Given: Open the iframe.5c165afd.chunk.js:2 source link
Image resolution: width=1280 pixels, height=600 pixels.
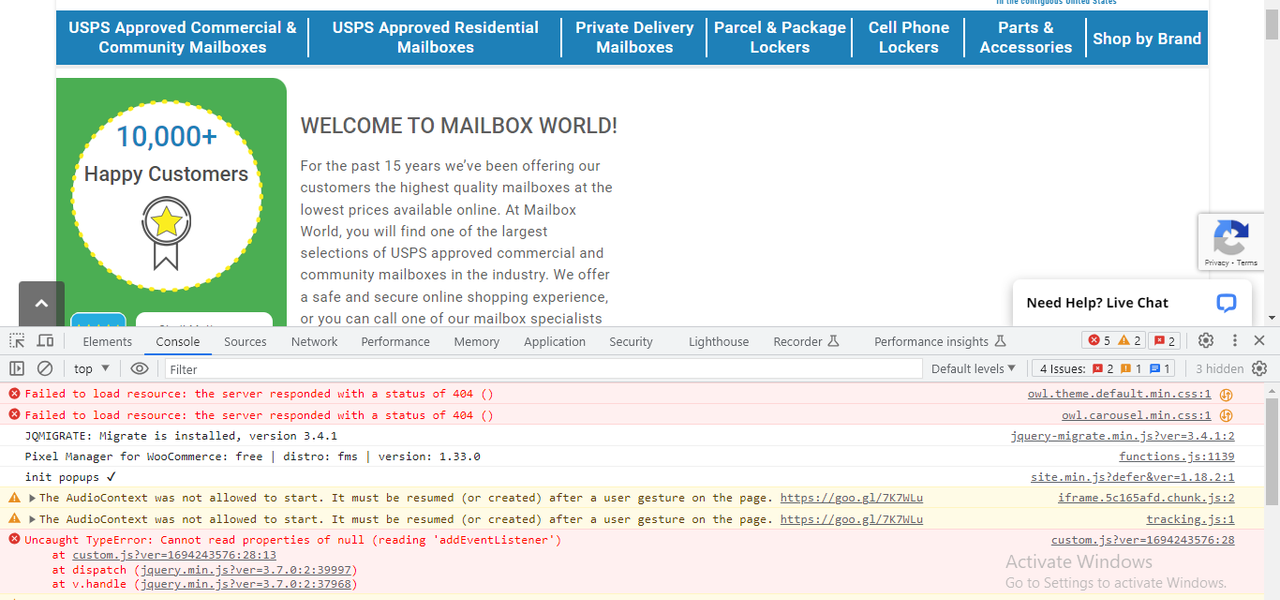Looking at the screenshot, I should point(1146,498).
